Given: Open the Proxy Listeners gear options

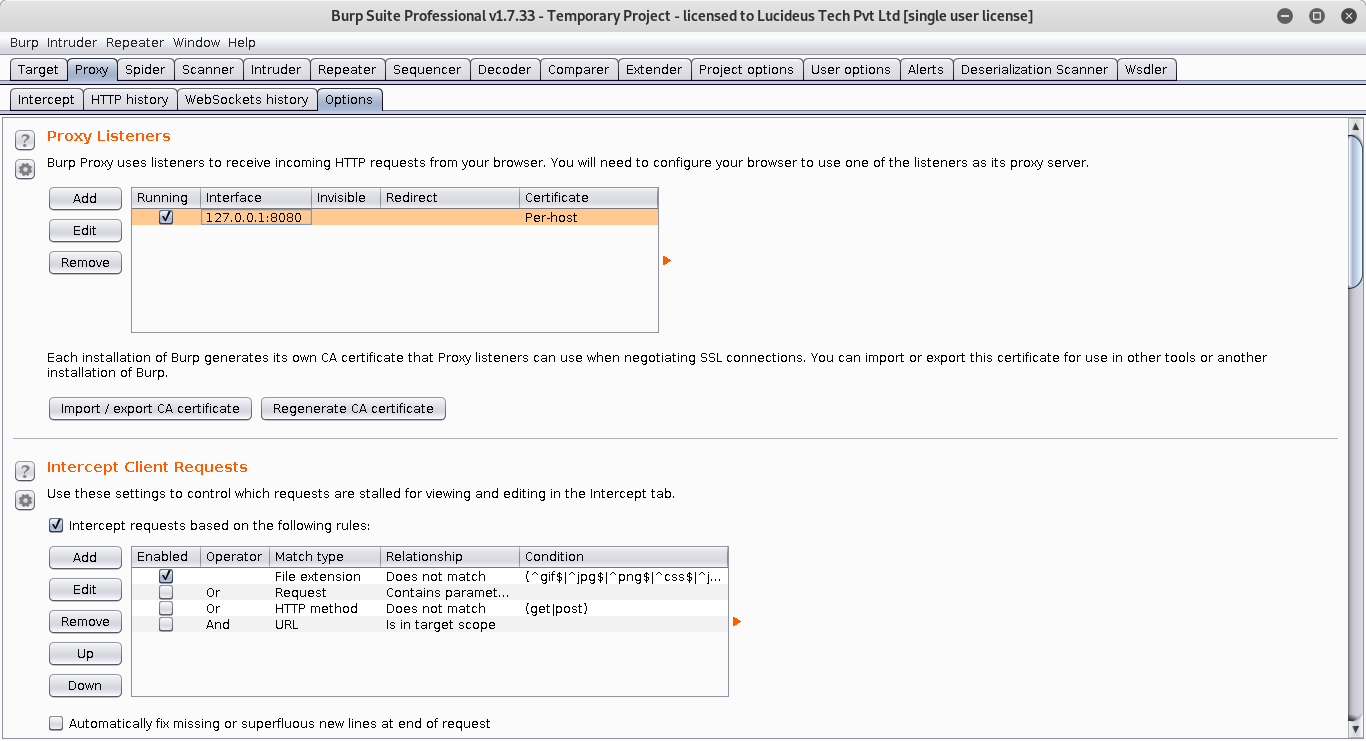Looking at the screenshot, I should point(25,170).
